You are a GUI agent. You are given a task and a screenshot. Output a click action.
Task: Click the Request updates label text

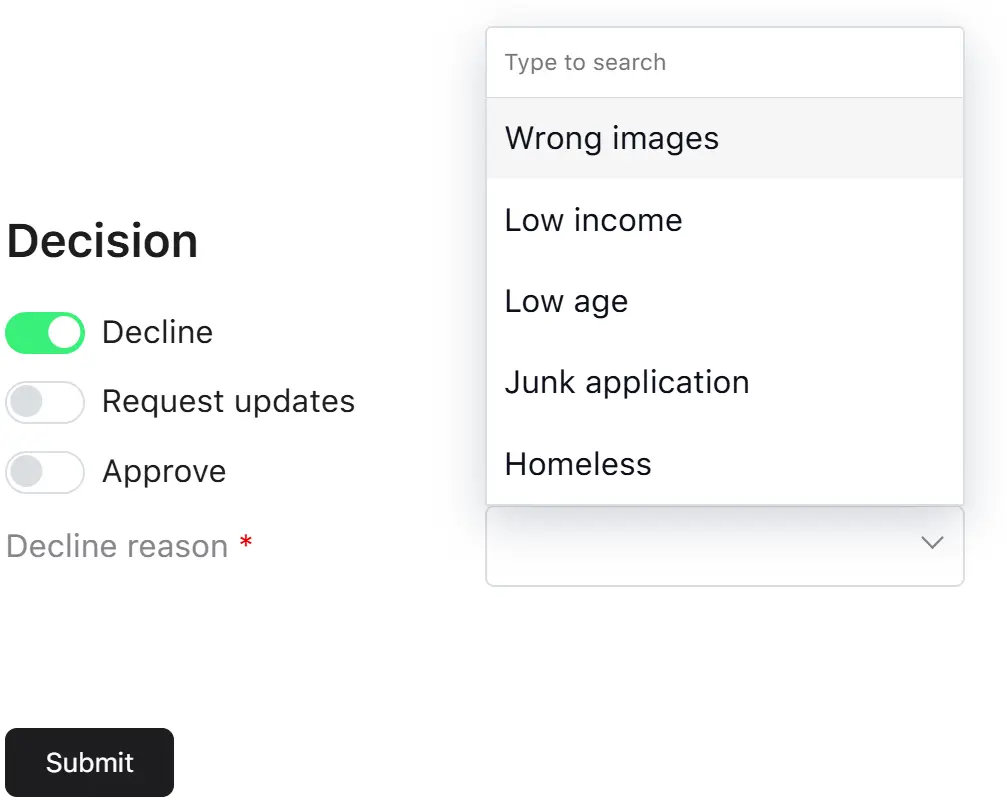click(x=228, y=402)
